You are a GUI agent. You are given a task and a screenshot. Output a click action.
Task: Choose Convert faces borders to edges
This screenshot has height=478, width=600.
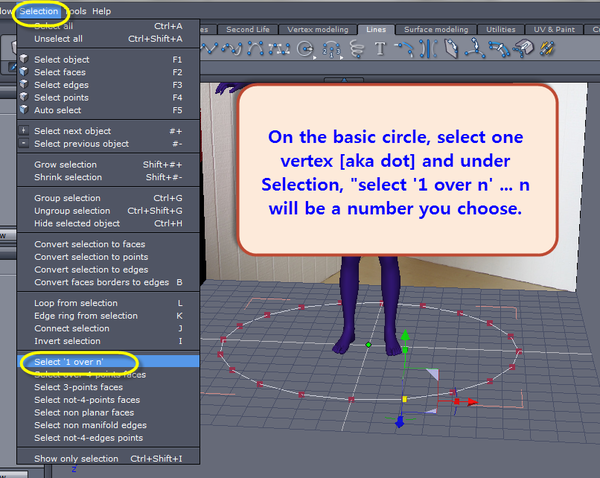point(108,282)
